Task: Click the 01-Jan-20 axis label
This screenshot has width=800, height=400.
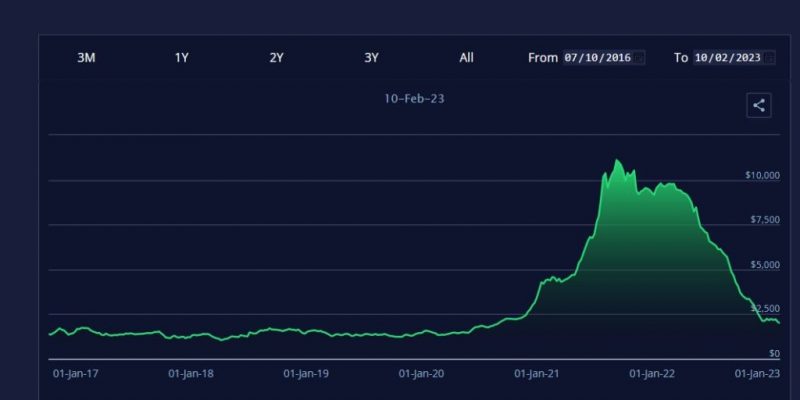Action: (421, 374)
